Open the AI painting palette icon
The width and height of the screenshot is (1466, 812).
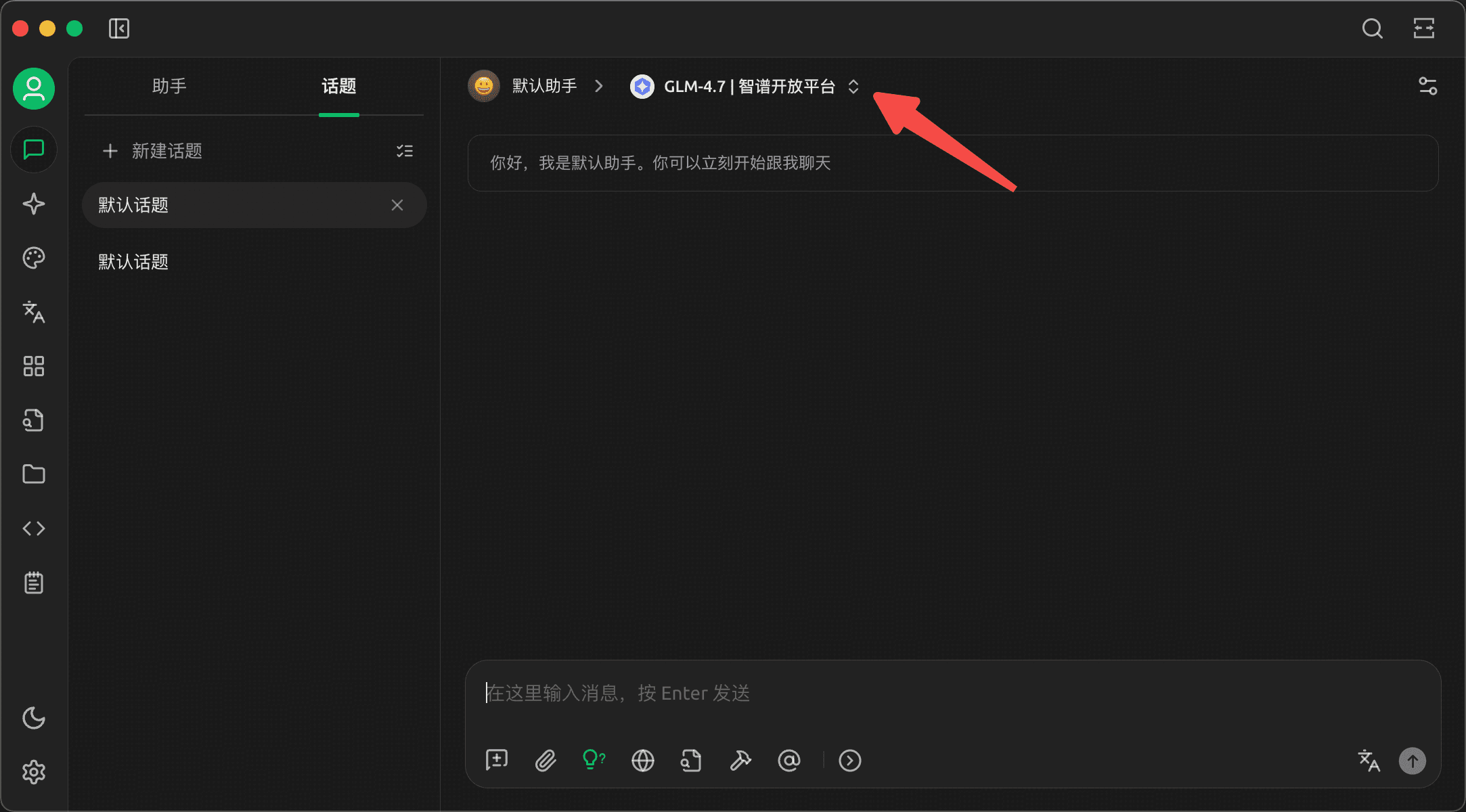34,257
